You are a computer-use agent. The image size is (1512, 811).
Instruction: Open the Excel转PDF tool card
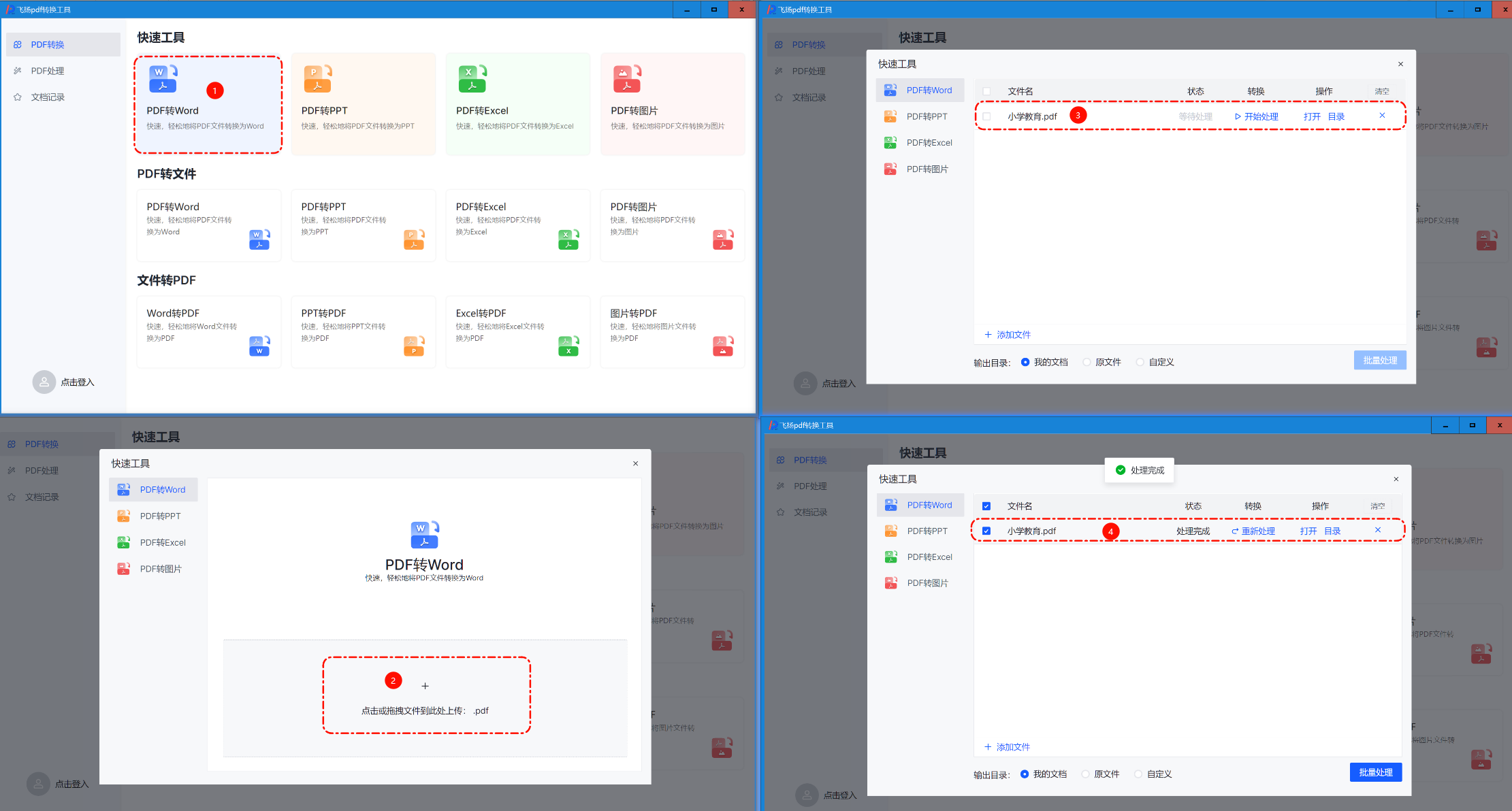[518, 332]
